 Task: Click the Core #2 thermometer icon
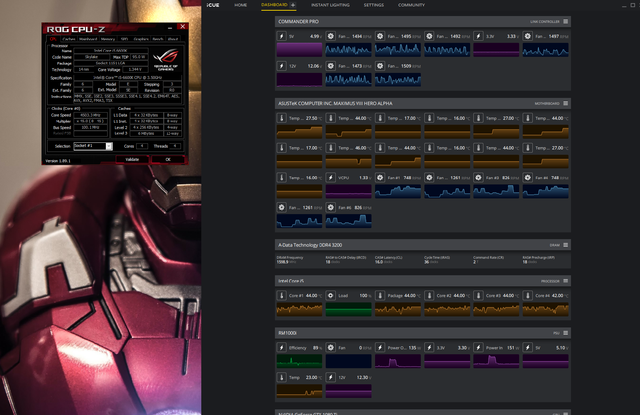(x=429, y=295)
